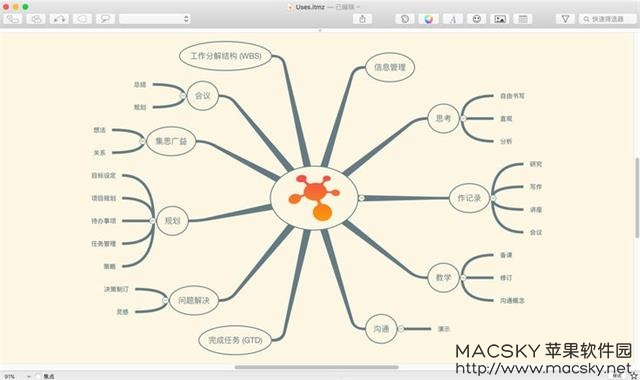Select the 问题解决 node
Screen dimensions: 640x380
[x=194, y=300]
